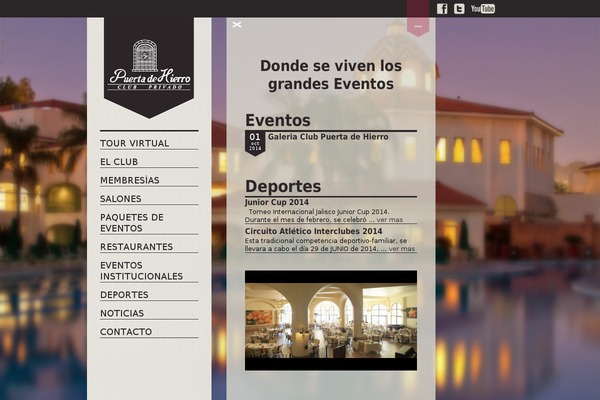The image size is (600, 400).
Task: Select Membresías in the sidebar
Action: [x=130, y=180]
